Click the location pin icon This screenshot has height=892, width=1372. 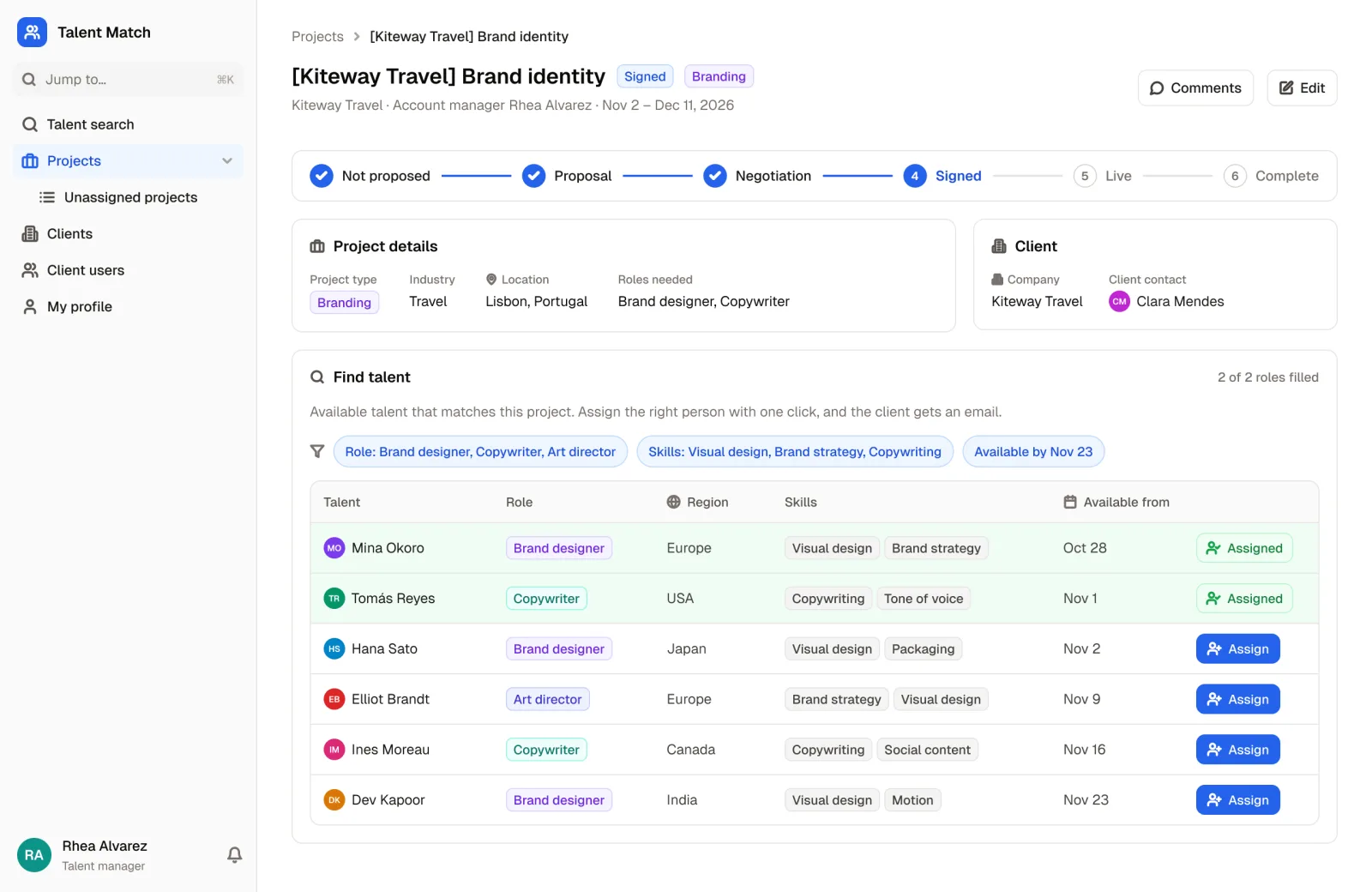(x=491, y=280)
